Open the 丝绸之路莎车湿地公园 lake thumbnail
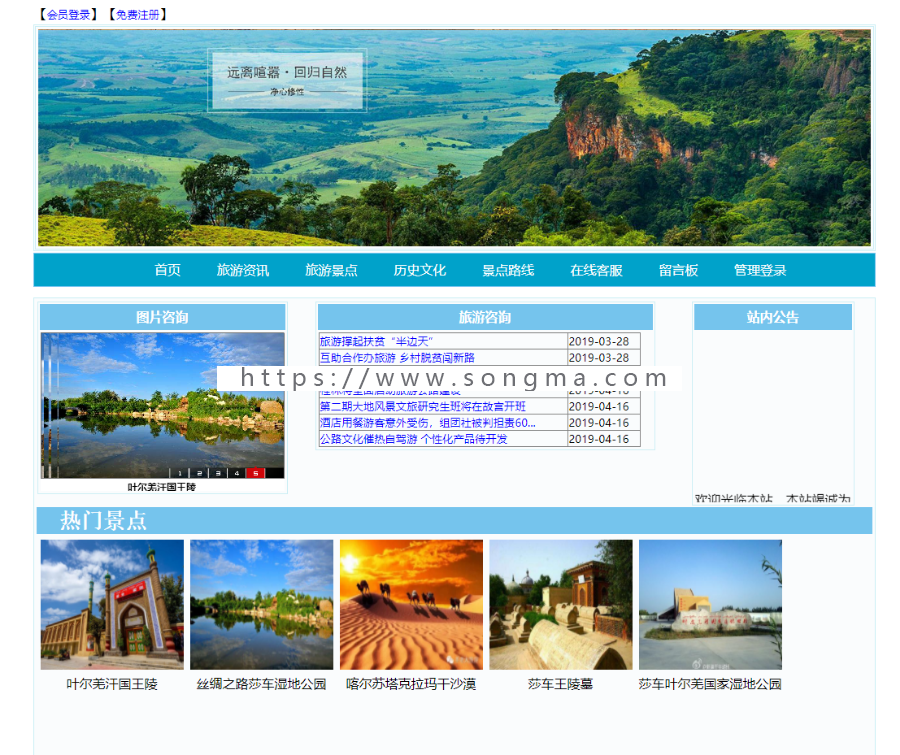The height and width of the screenshot is (755, 900). [x=262, y=605]
